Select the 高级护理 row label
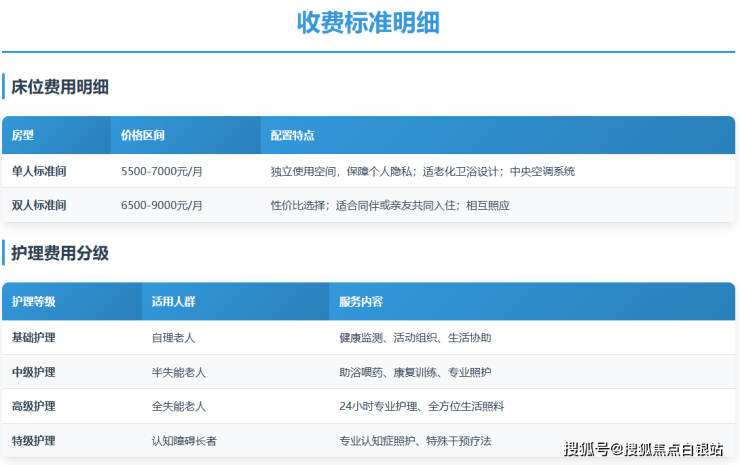This screenshot has width=740, height=465. tap(34, 406)
